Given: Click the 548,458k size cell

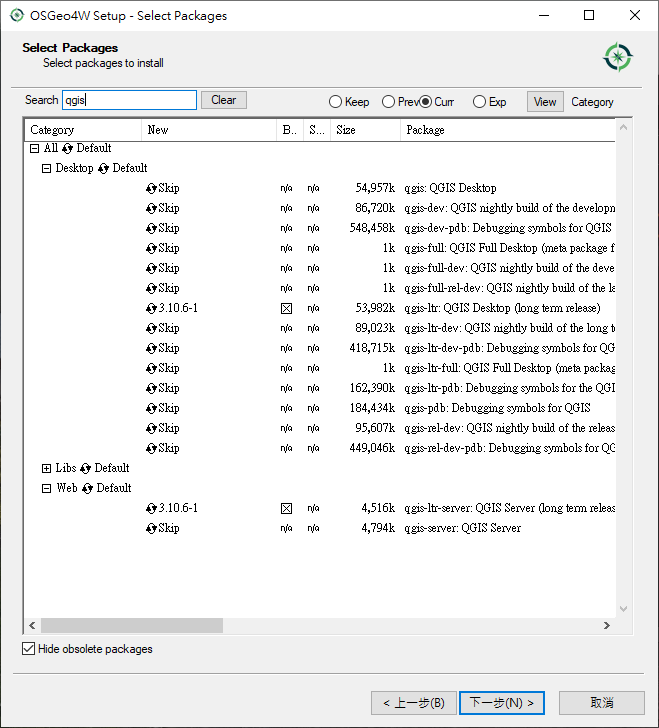Looking at the screenshot, I should [372, 228].
